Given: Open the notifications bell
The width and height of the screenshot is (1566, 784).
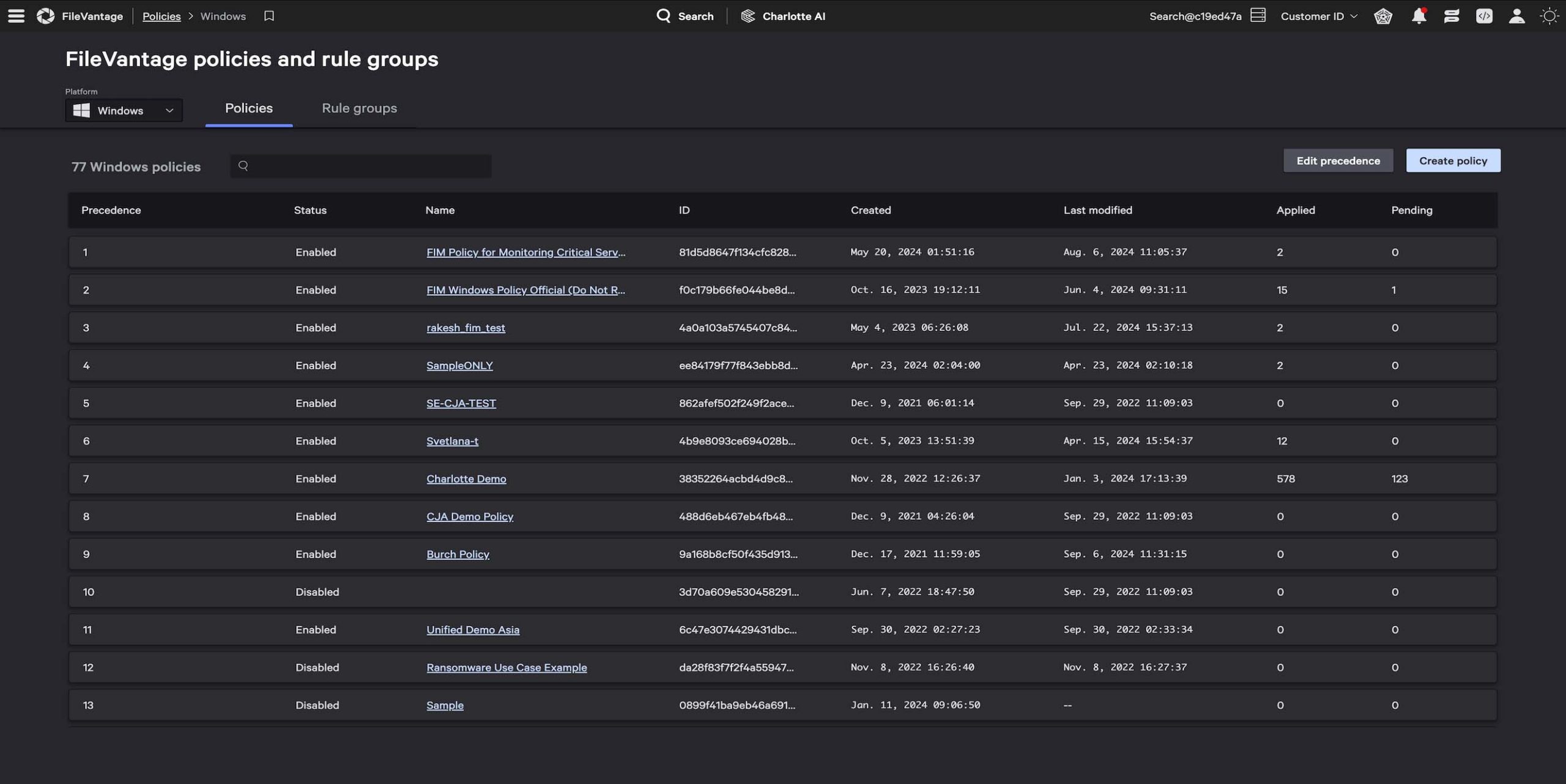Looking at the screenshot, I should (x=1418, y=16).
